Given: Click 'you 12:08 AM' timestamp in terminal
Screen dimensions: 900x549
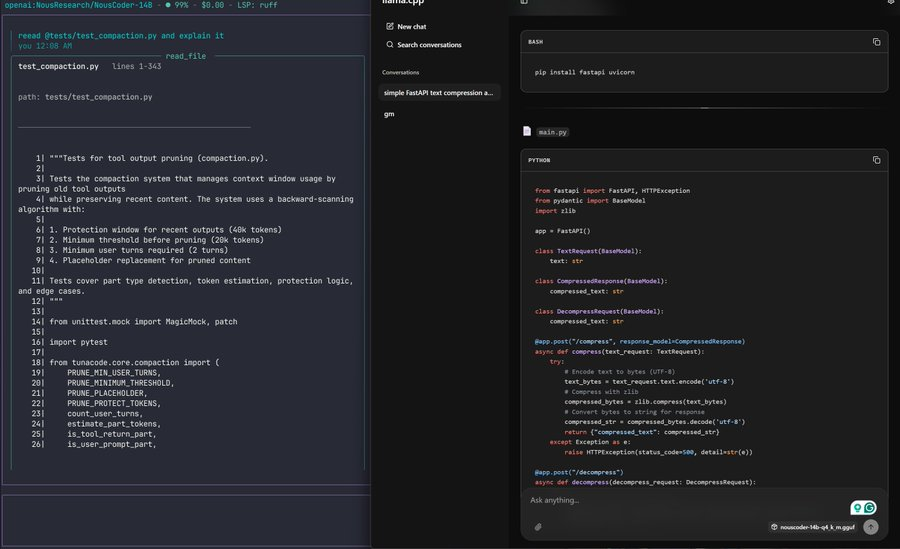Looking at the screenshot, I should 45,46.
